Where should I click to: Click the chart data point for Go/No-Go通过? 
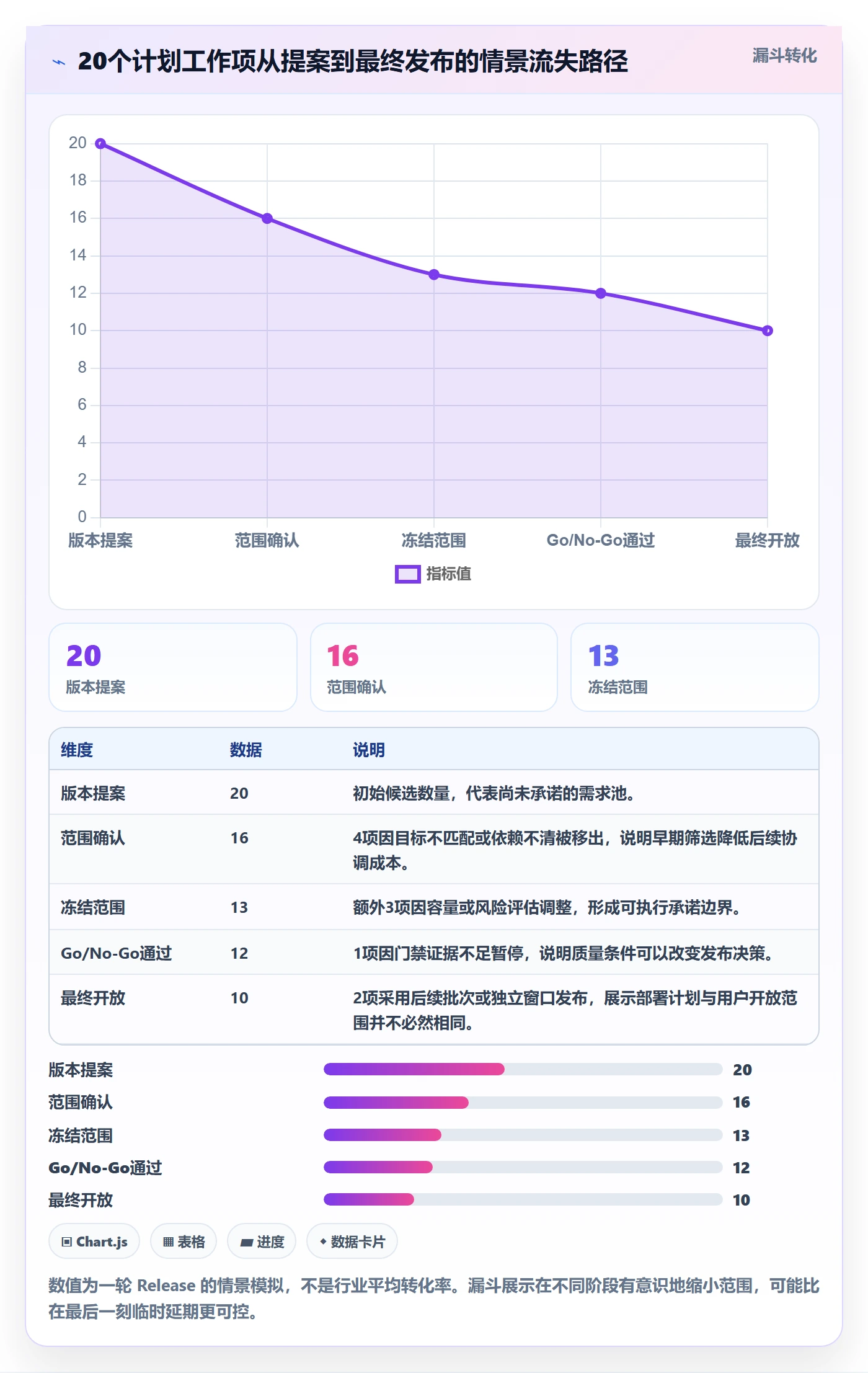601,293
